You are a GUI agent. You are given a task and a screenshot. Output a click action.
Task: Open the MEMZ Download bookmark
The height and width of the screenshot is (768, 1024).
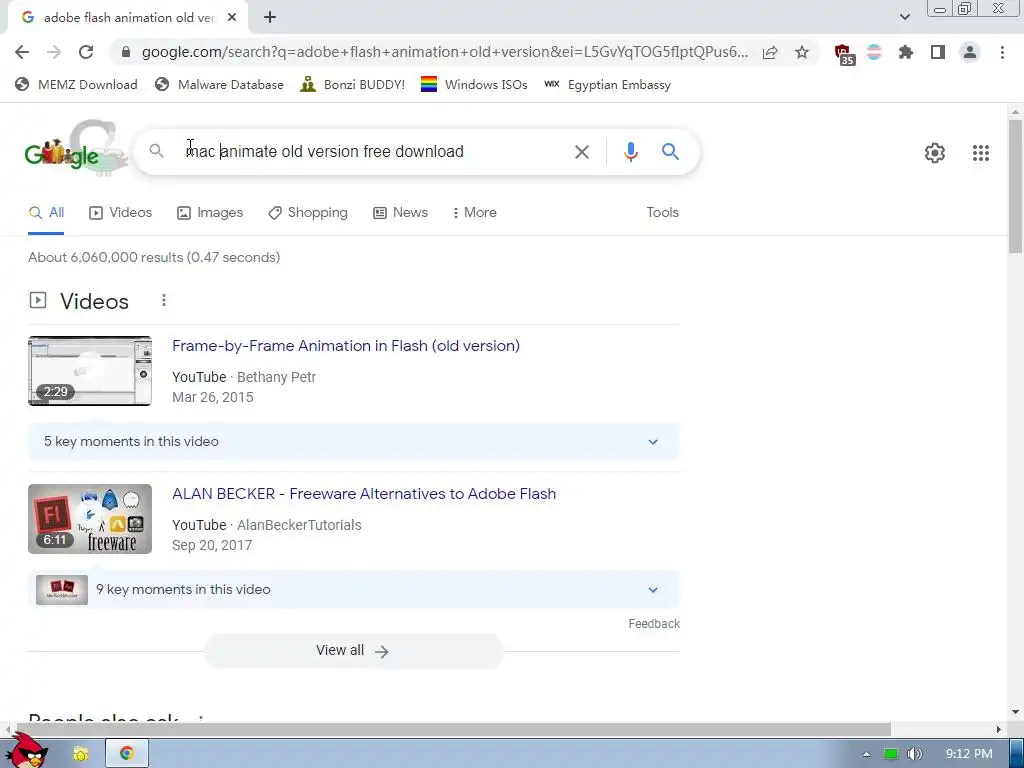click(x=76, y=84)
